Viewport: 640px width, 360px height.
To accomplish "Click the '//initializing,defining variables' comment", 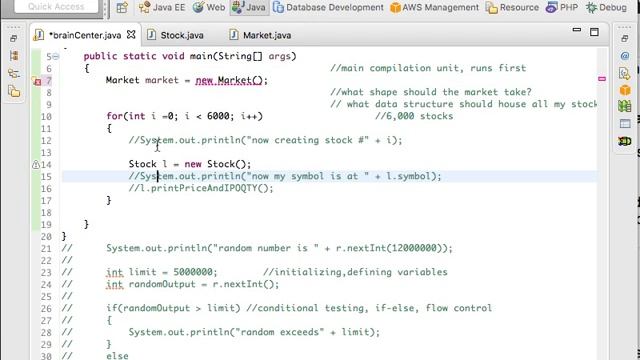I will click(355, 272).
